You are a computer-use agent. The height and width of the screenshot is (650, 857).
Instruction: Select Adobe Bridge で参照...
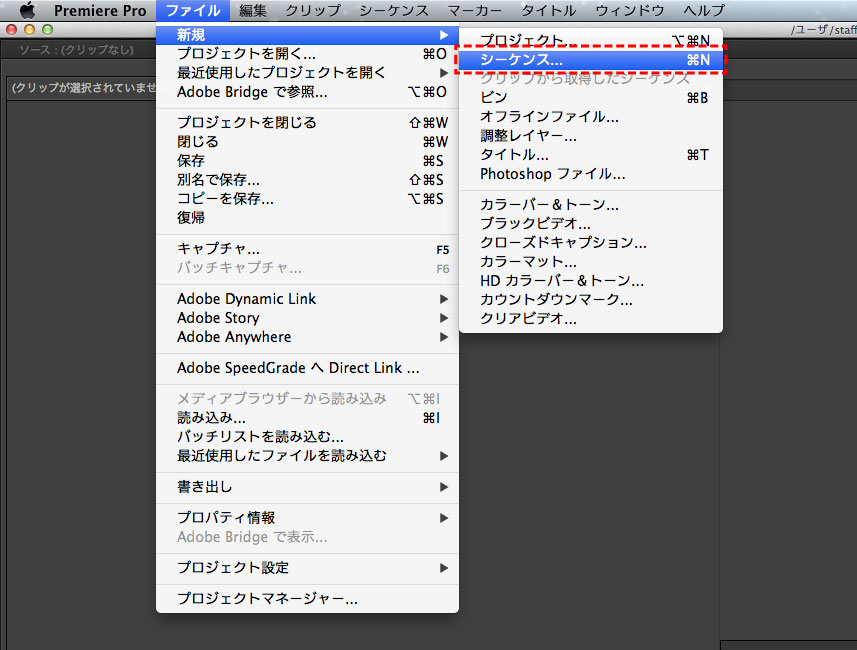[307, 92]
